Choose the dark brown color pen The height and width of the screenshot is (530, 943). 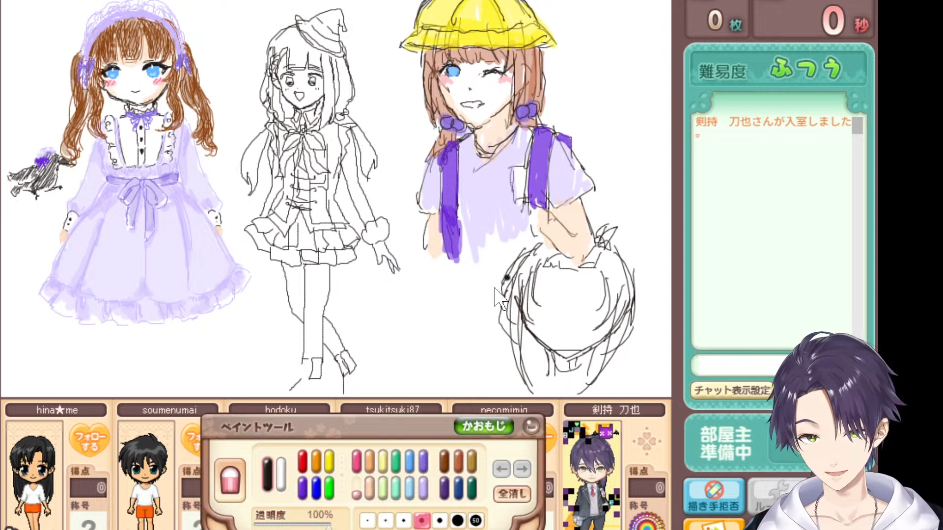[444, 461]
